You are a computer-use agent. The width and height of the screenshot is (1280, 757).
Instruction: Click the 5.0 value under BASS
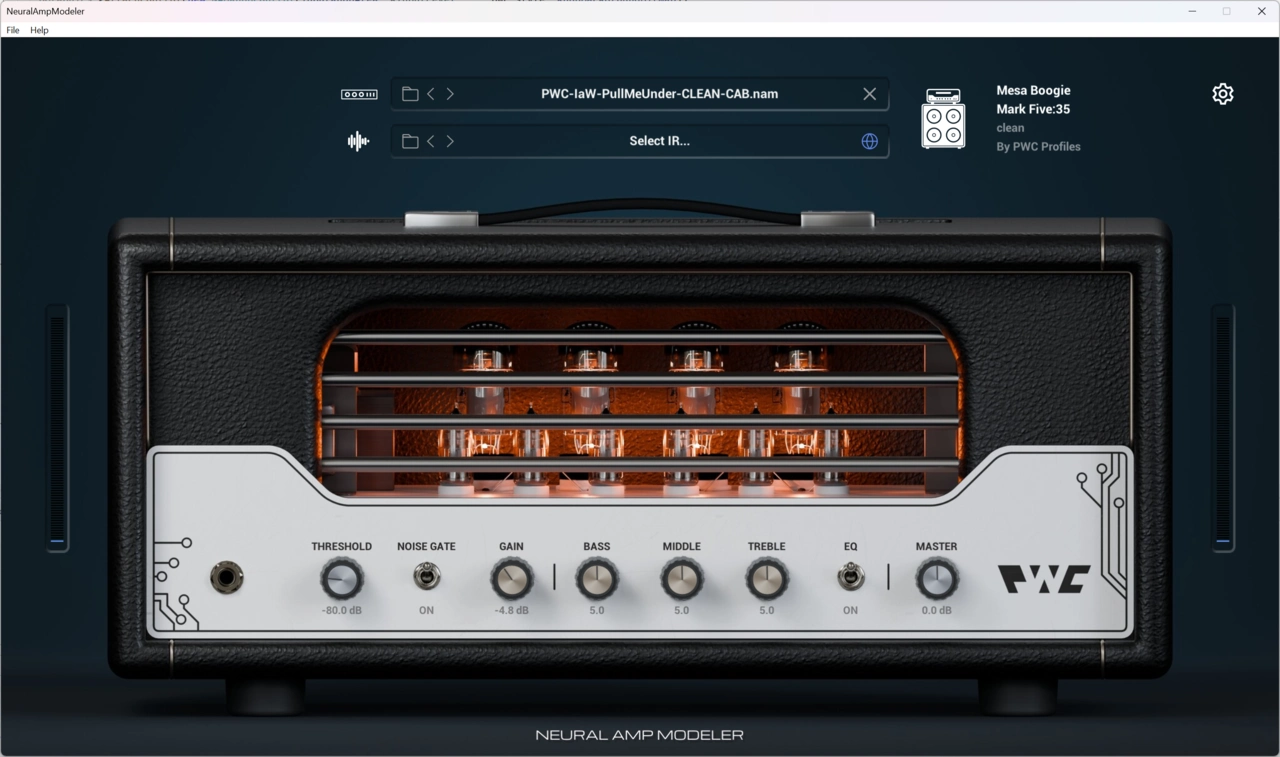pyautogui.click(x=597, y=610)
